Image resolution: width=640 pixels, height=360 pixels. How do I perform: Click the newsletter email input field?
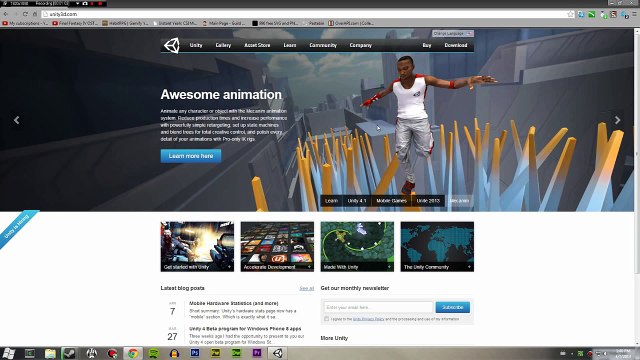[x=378, y=307]
